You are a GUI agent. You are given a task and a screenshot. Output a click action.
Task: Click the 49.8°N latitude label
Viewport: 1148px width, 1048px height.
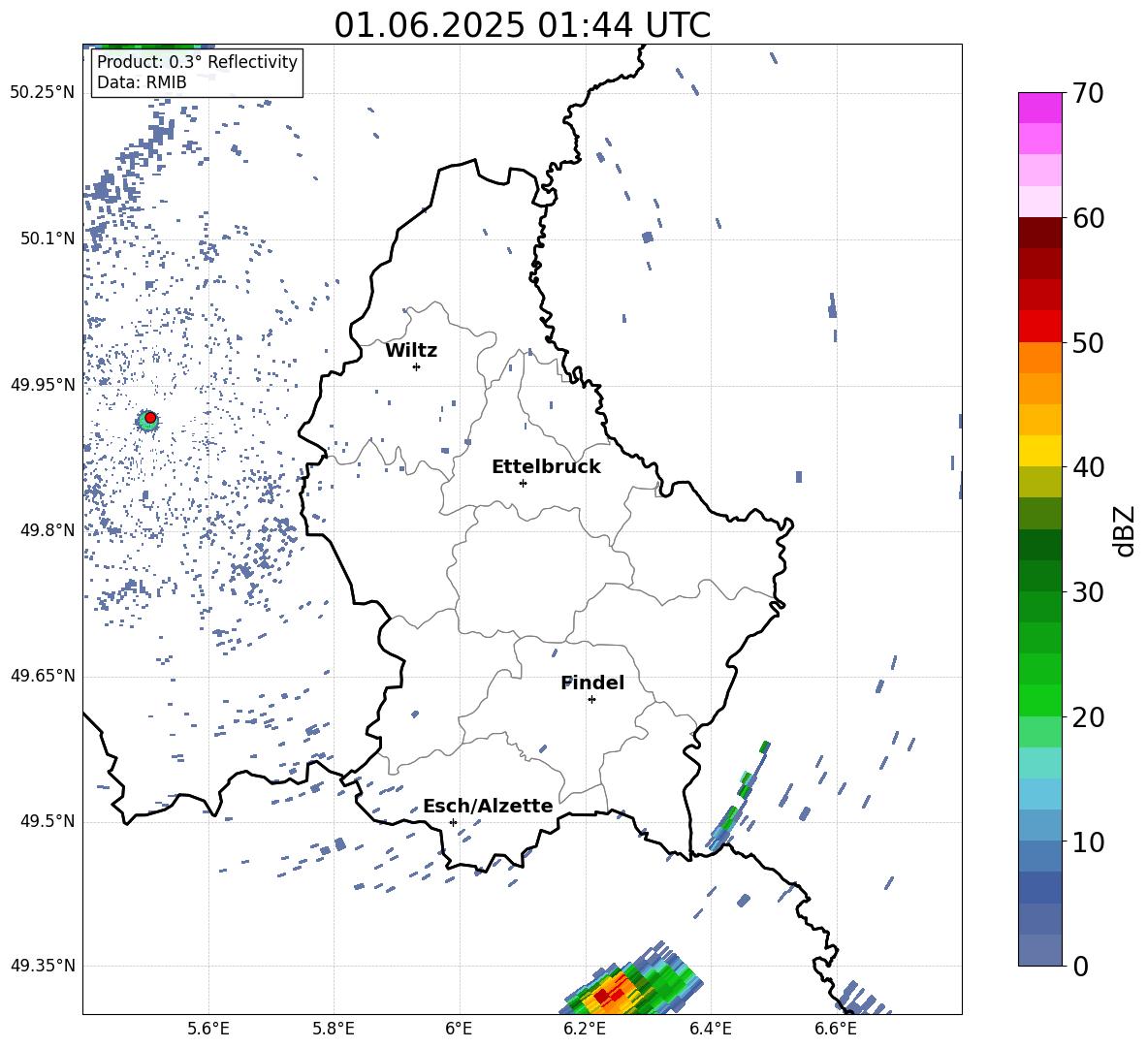[48, 530]
